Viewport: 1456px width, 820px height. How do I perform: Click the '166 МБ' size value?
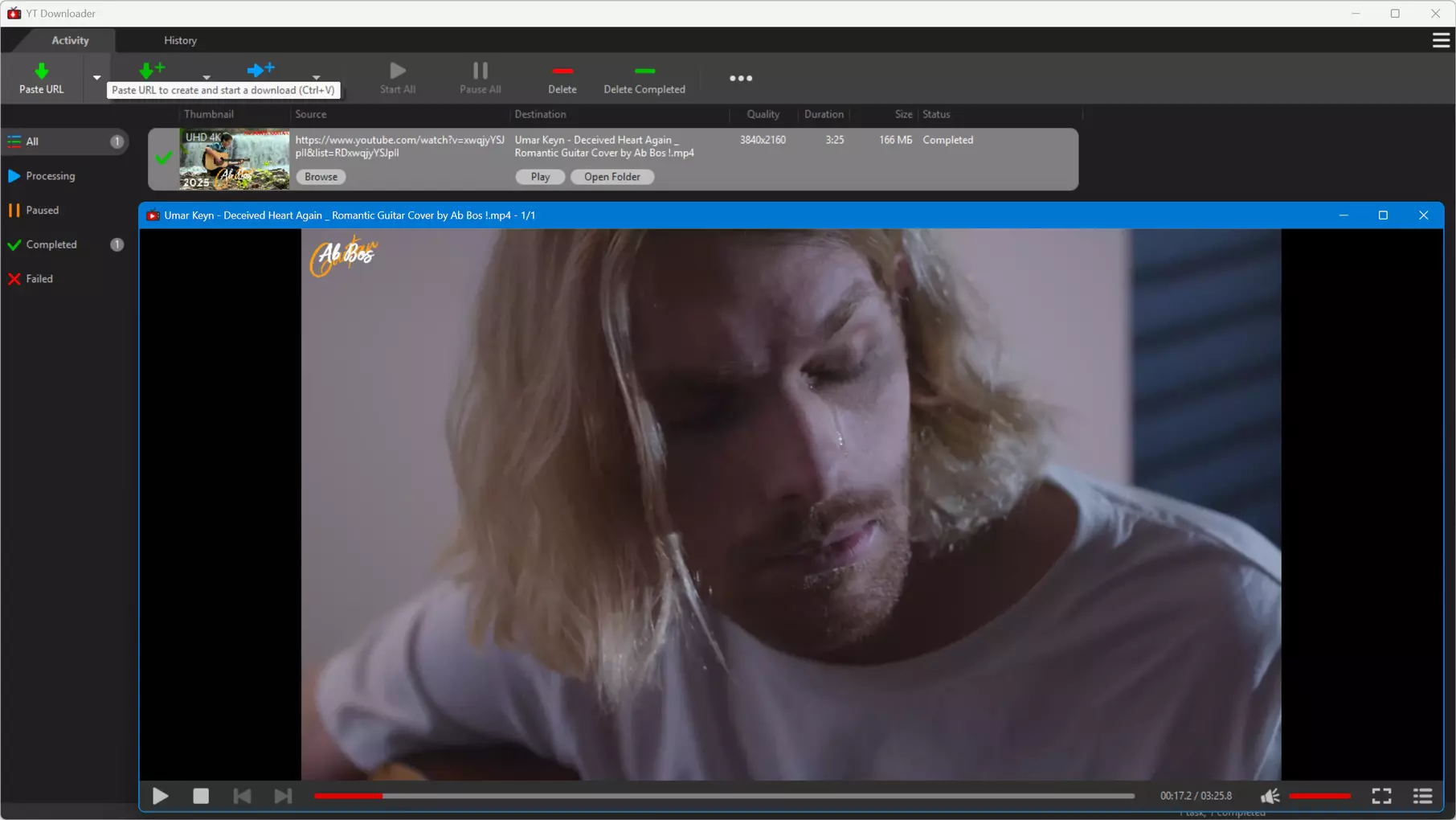[x=895, y=140]
